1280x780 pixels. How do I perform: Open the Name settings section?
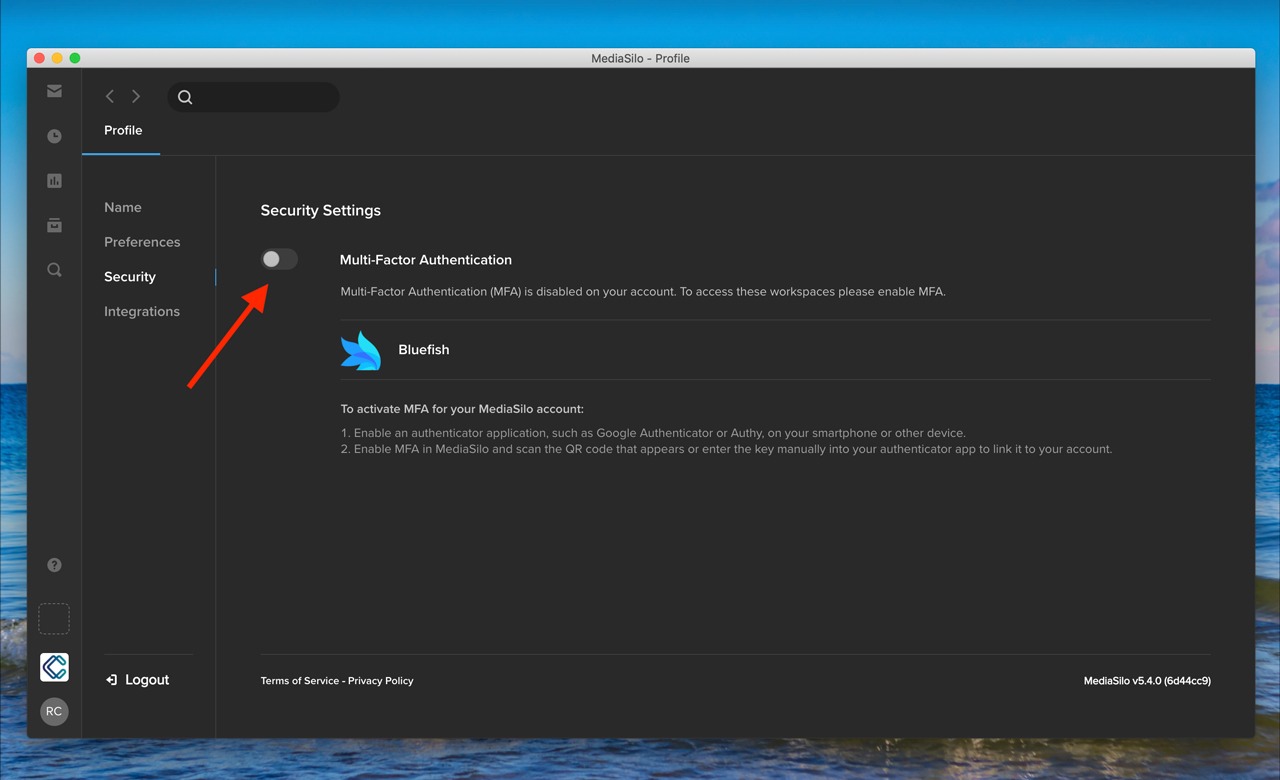[x=123, y=207]
